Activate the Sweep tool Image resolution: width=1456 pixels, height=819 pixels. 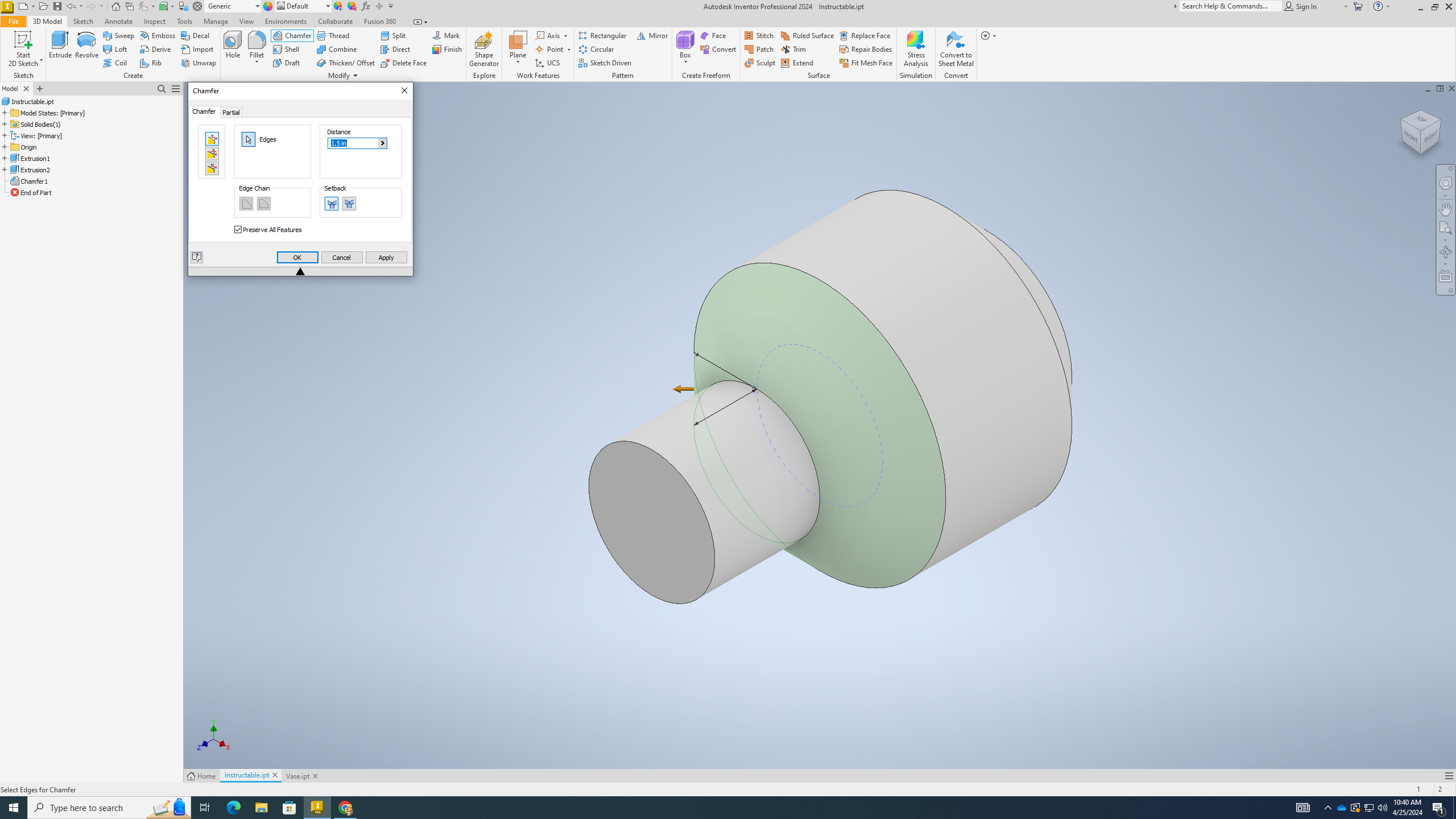click(119, 35)
